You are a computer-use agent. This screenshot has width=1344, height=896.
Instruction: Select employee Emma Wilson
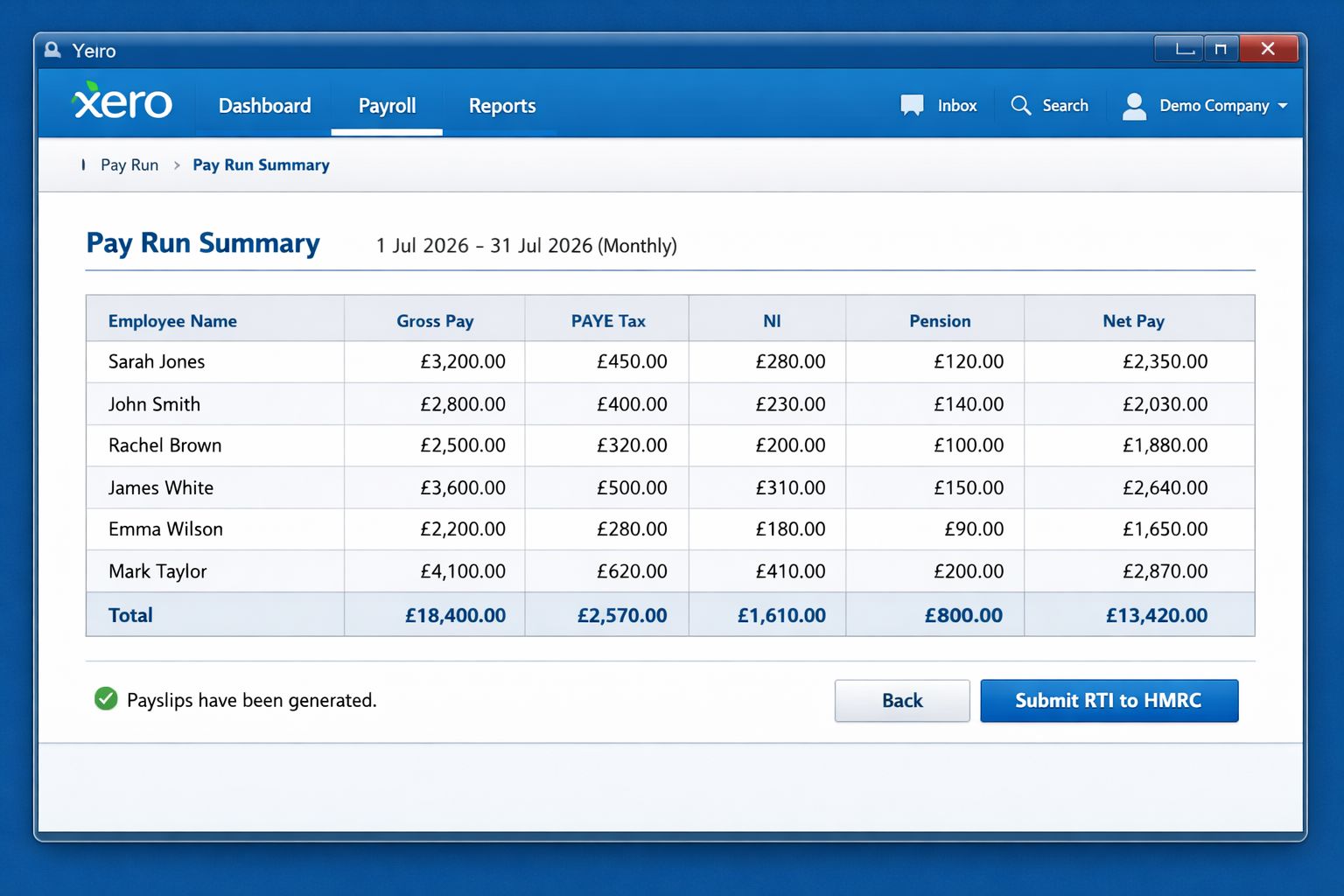(165, 529)
